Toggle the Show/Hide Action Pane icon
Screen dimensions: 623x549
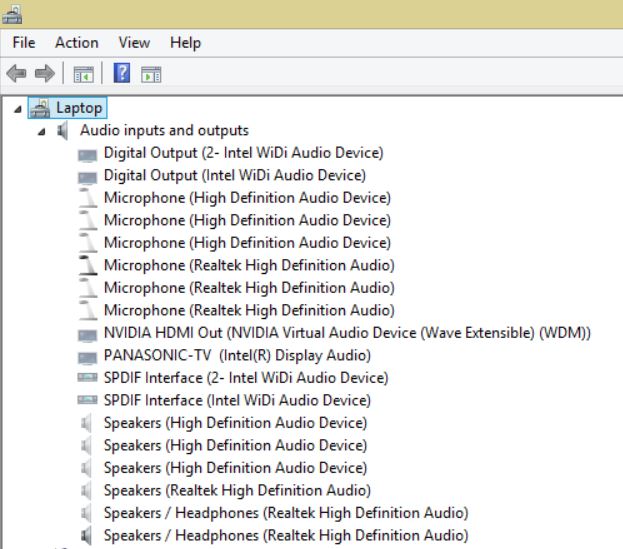click(x=151, y=73)
